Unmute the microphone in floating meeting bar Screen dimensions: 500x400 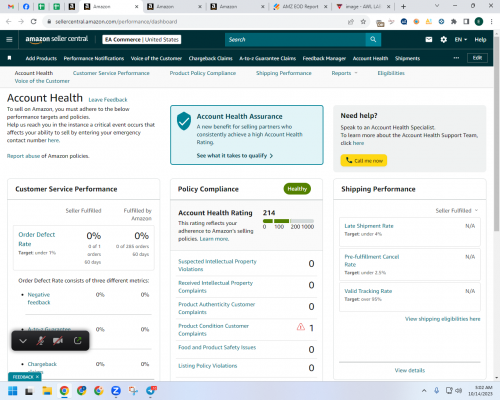[x=41, y=341]
